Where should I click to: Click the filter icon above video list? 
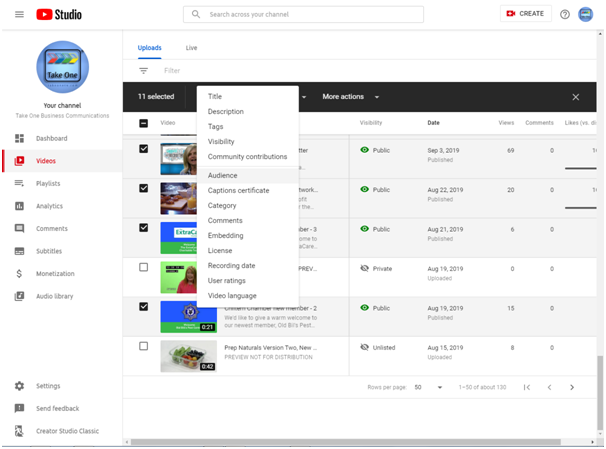(x=144, y=71)
